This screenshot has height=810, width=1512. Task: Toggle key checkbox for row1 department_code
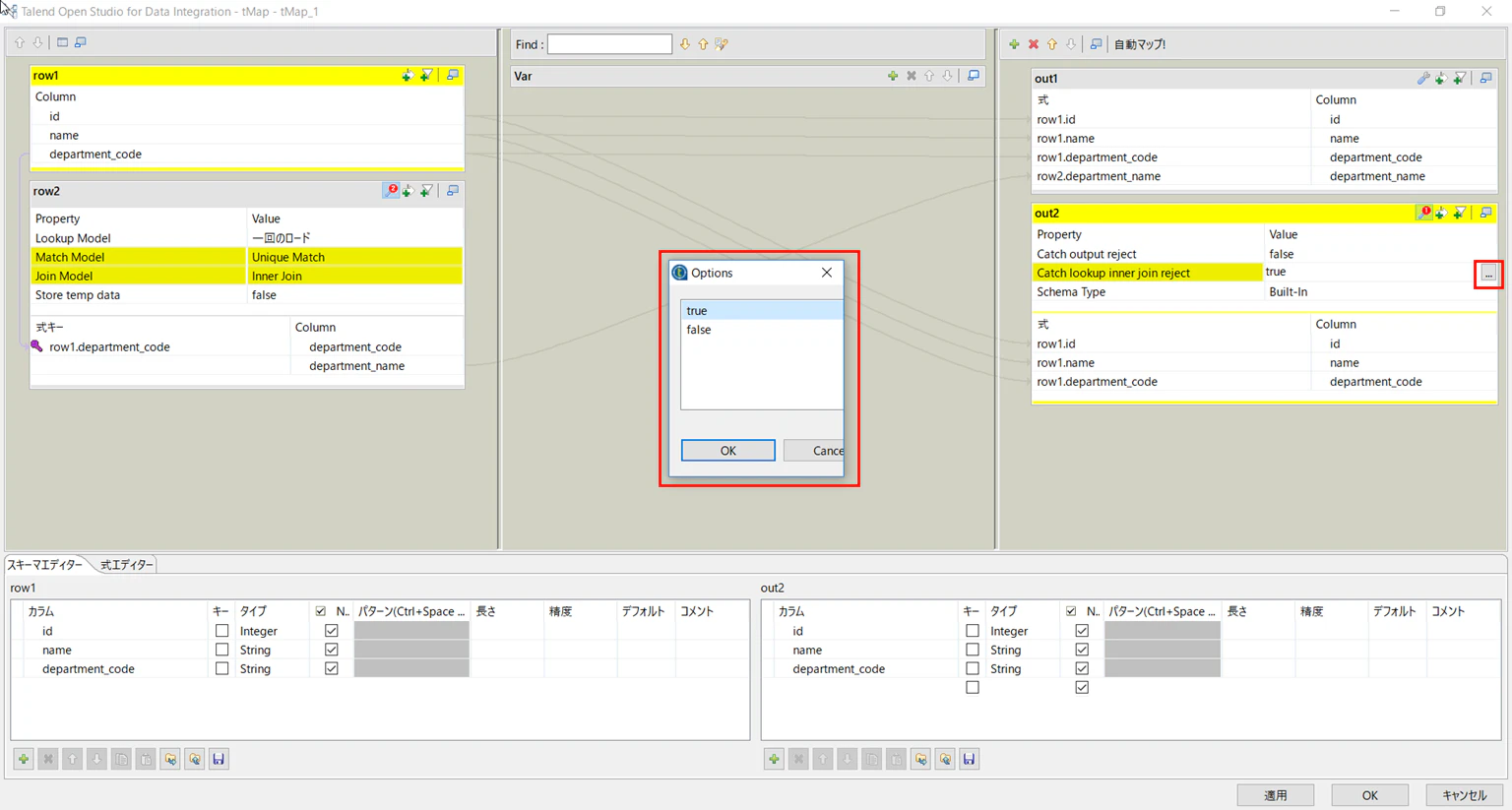click(x=221, y=668)
